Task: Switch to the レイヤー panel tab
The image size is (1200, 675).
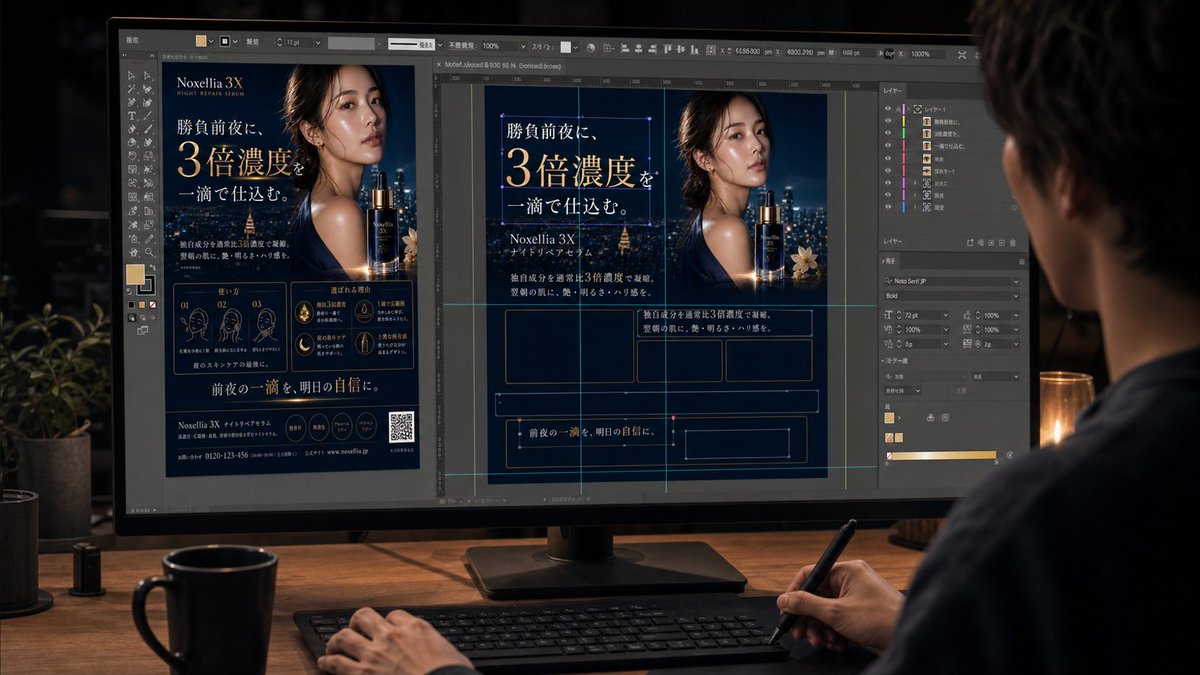Action: coord(893,91)
